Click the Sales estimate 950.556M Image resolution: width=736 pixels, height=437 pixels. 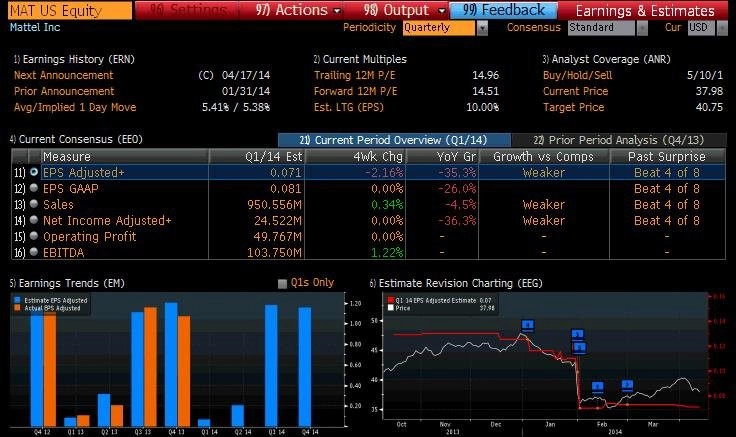coord(275,205)
